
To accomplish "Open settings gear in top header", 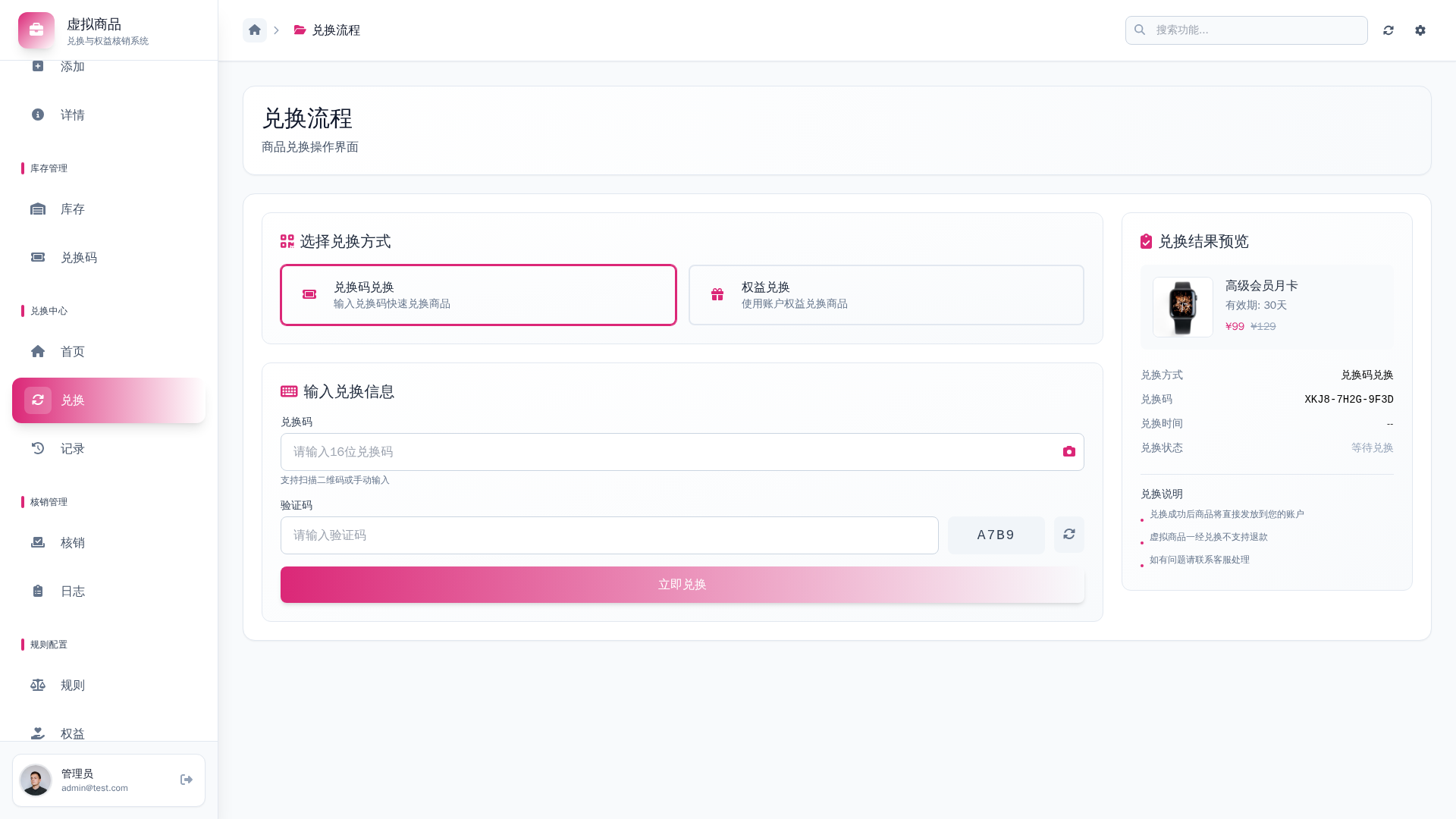I will point(1420,30).
